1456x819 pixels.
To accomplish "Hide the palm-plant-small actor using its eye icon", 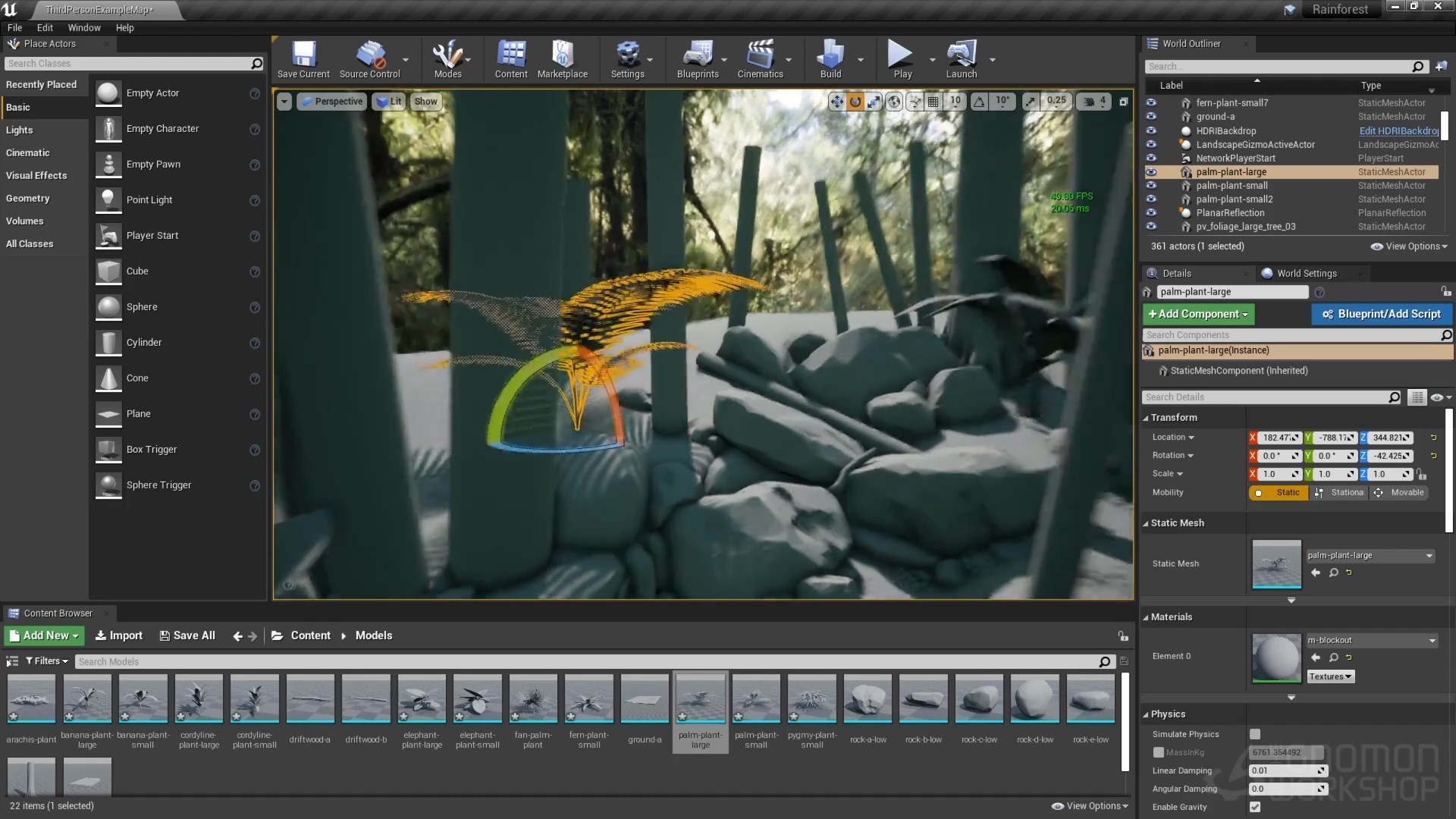I will point(1151,186).
